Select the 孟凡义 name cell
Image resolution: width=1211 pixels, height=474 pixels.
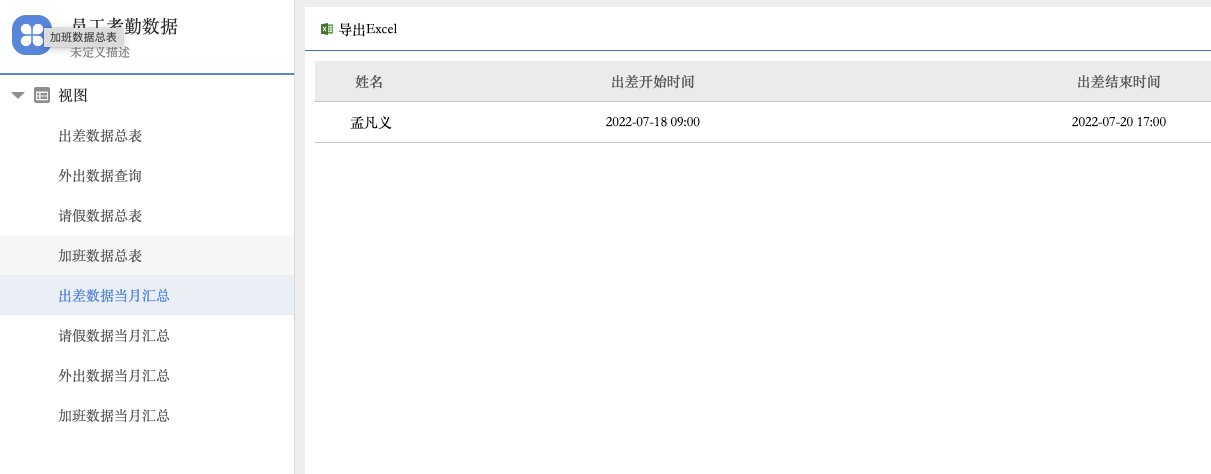[371, 123]
